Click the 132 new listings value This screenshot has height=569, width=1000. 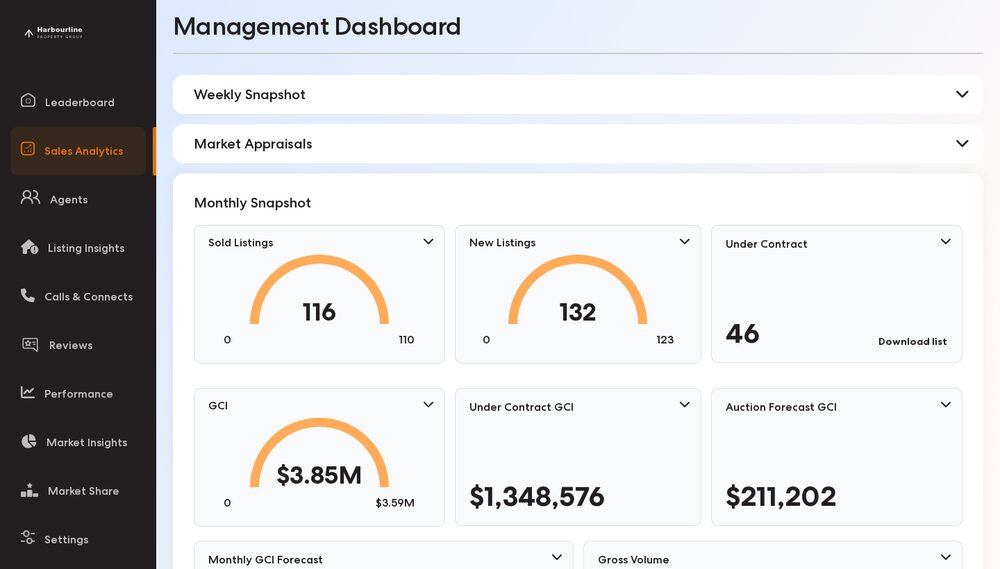pyautogui.click(x=578, y=312)
